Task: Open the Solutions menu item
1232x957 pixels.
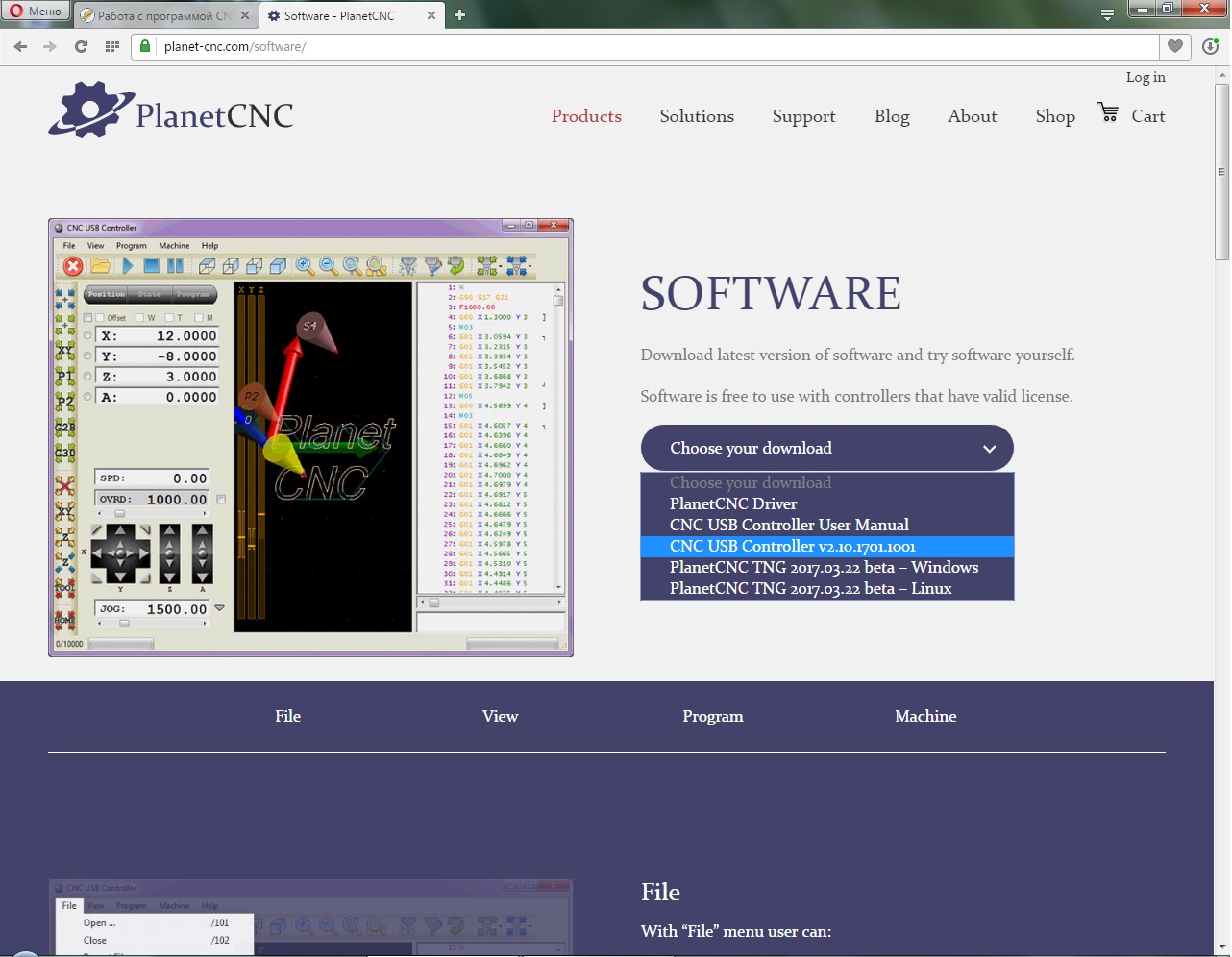Action: (697, 116)
